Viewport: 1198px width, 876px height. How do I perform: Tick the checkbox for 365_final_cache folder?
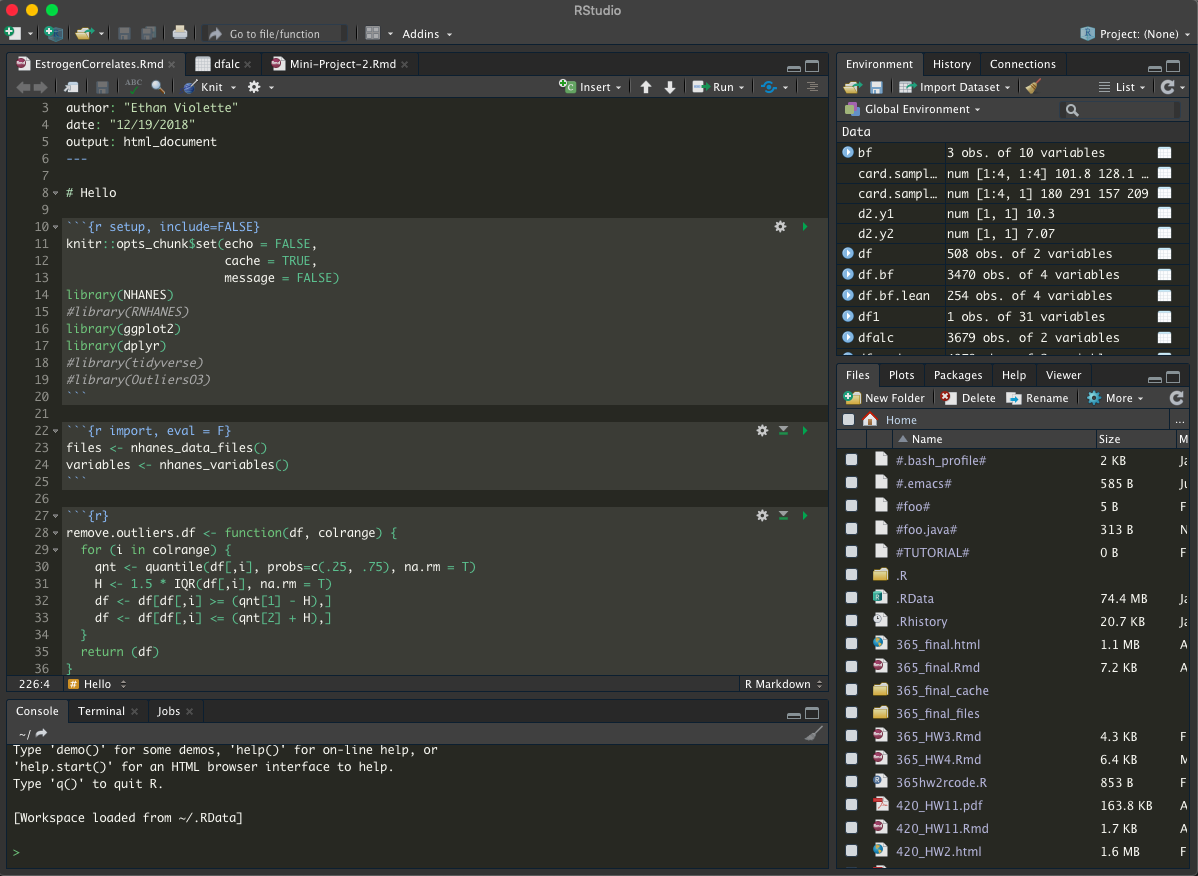point(851,690)
